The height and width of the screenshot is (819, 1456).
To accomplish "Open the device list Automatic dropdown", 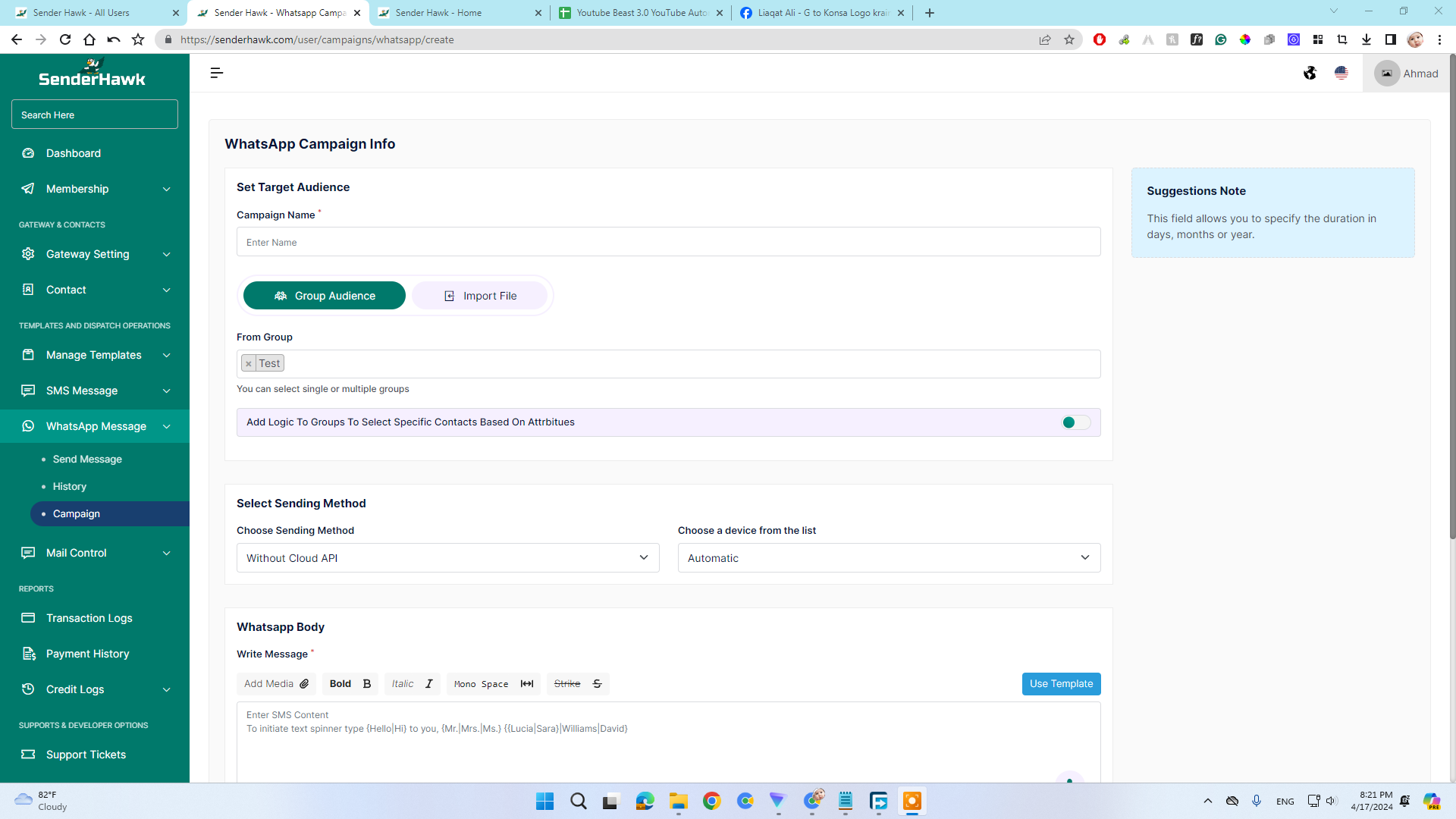I will click(889, 558).
